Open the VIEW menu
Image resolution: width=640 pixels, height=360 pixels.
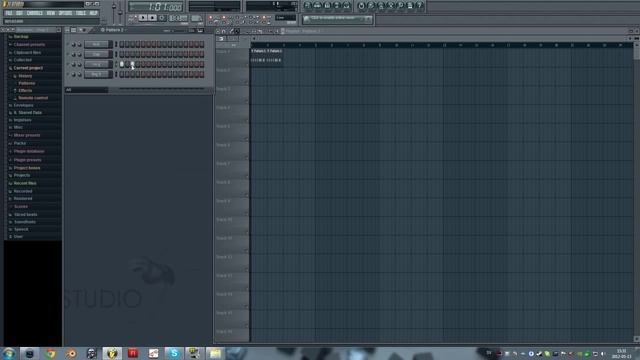pos(51,13)
